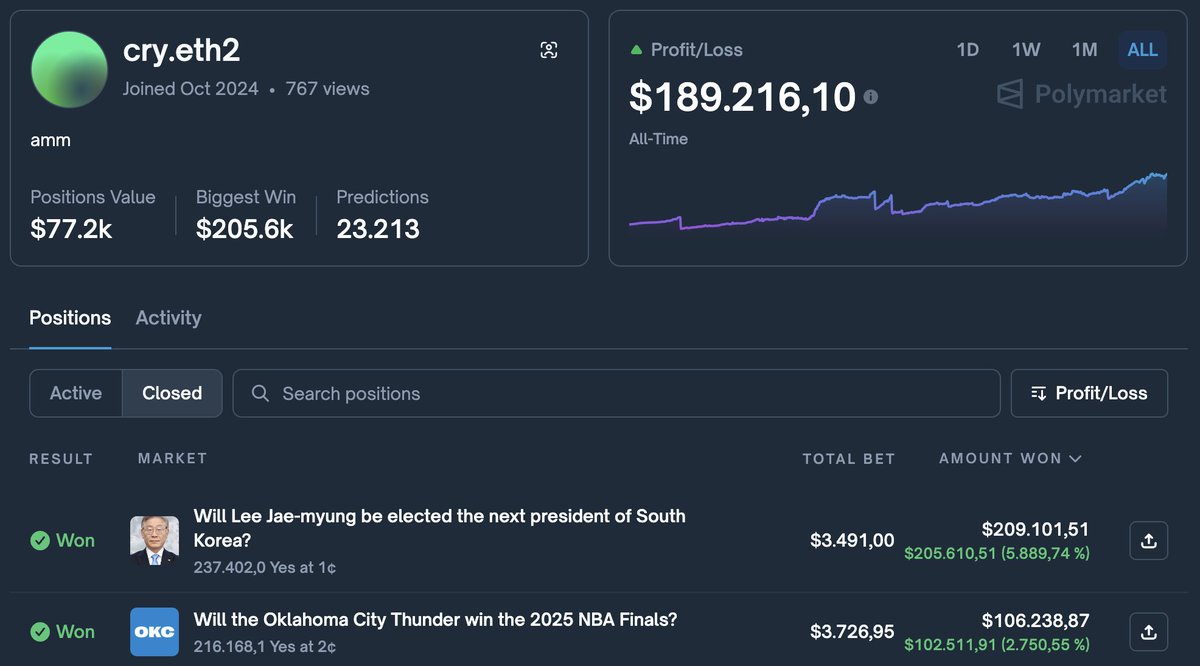The image size is (1200, 666).
Task: Switch to the Activity tab
Action: (x=168, y=317)
